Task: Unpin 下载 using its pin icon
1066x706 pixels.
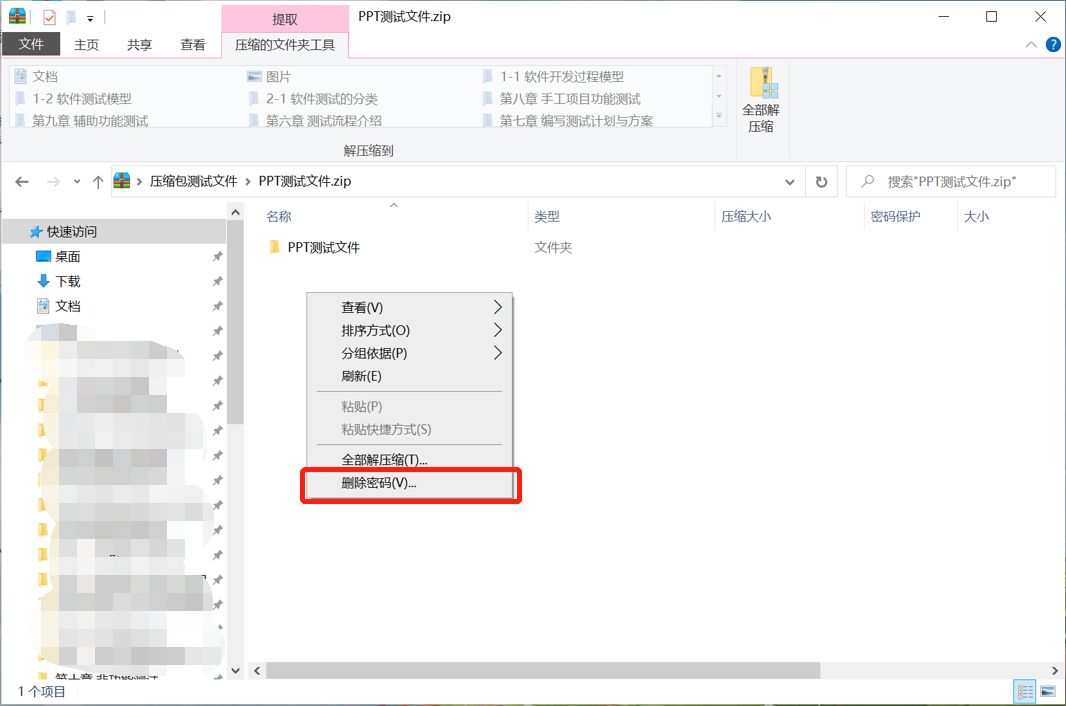Action: tap(217, 281)
